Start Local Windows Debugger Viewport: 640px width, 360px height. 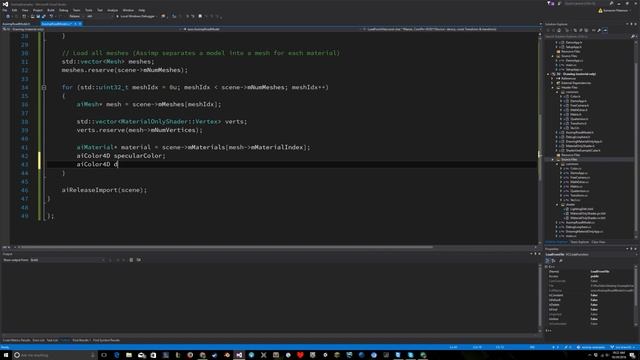136,16
